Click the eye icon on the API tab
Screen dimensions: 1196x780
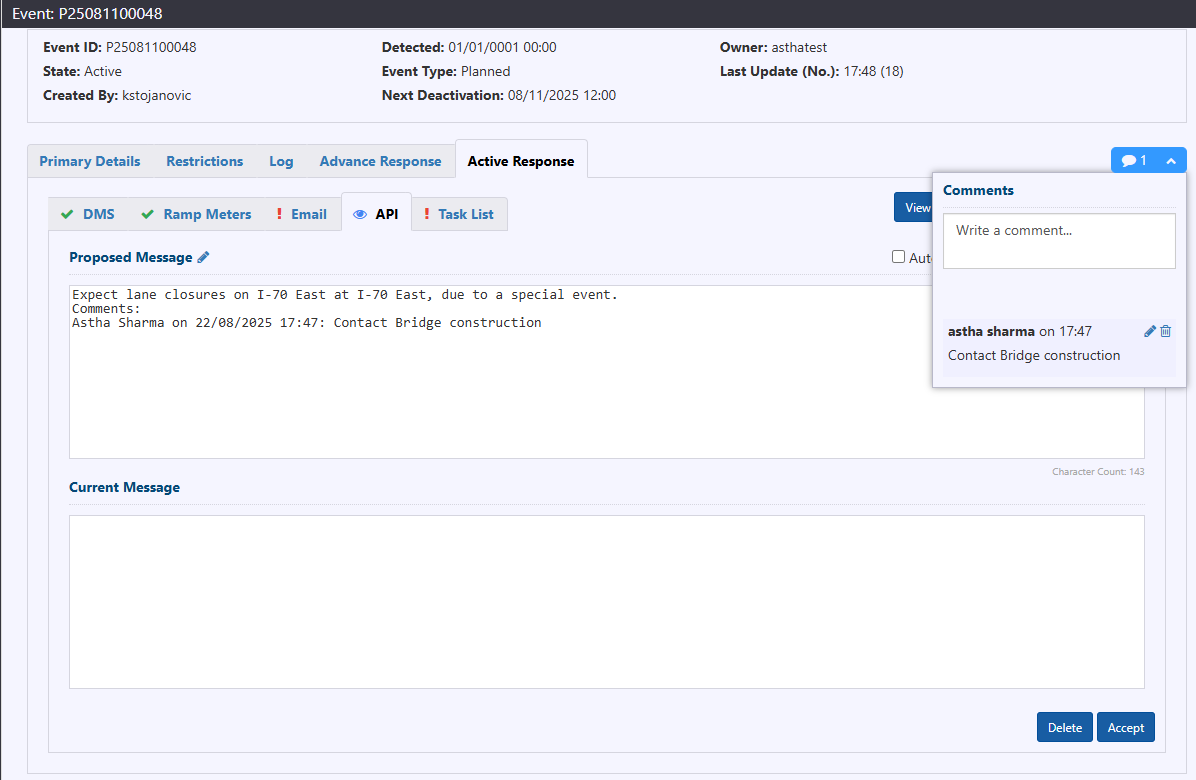coord(360,214)
